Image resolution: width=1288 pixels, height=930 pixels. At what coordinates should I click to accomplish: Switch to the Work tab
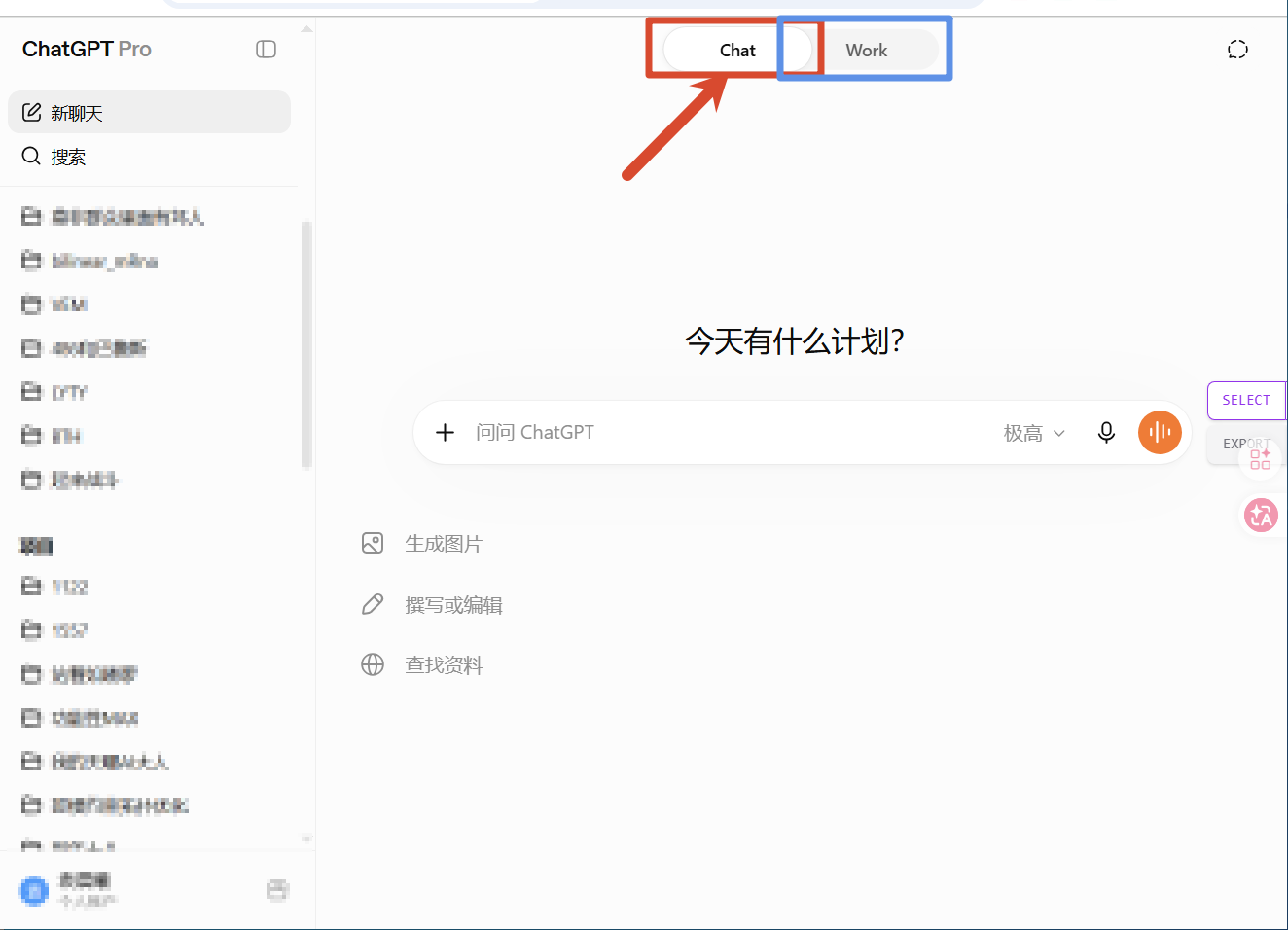(866, 51)
